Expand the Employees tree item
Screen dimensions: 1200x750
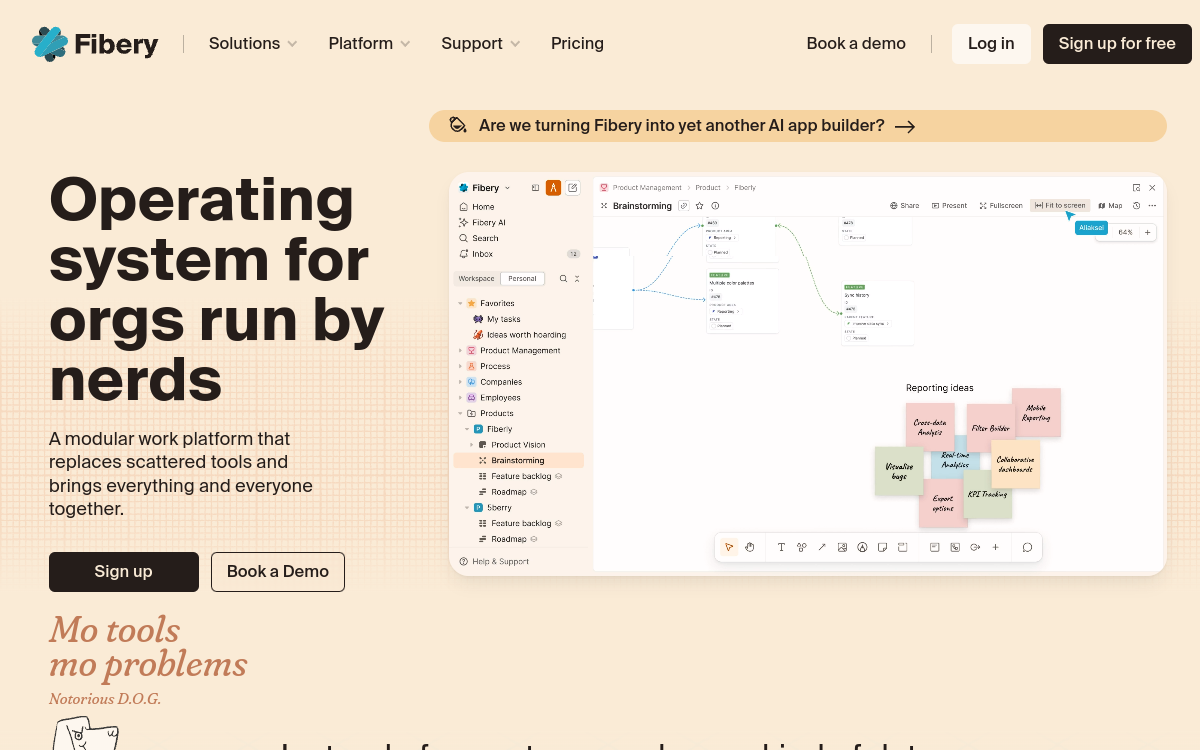(x=461, y=398)
